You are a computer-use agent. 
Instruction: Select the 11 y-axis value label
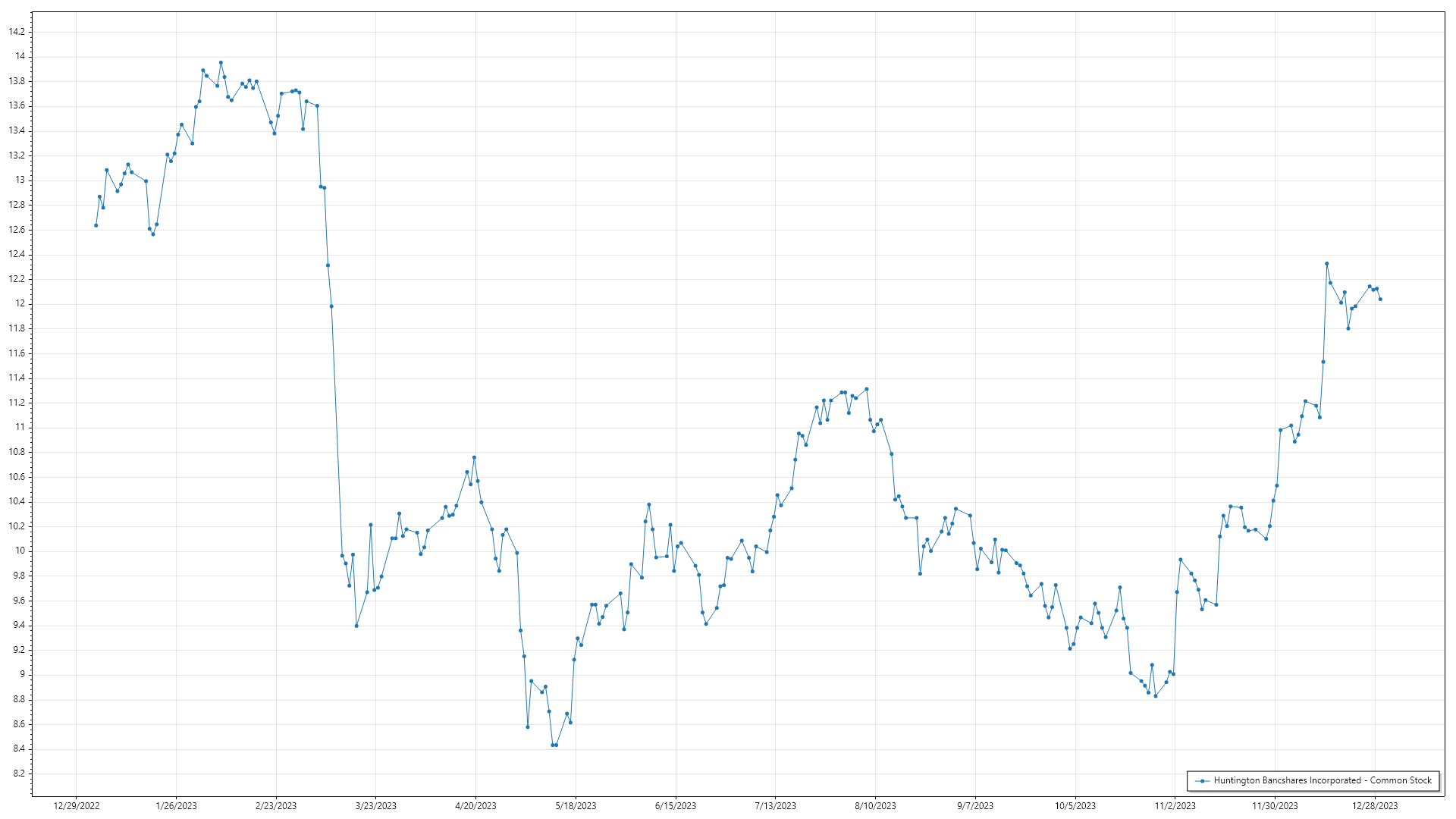pyautogui.click(x=20, y=428)
